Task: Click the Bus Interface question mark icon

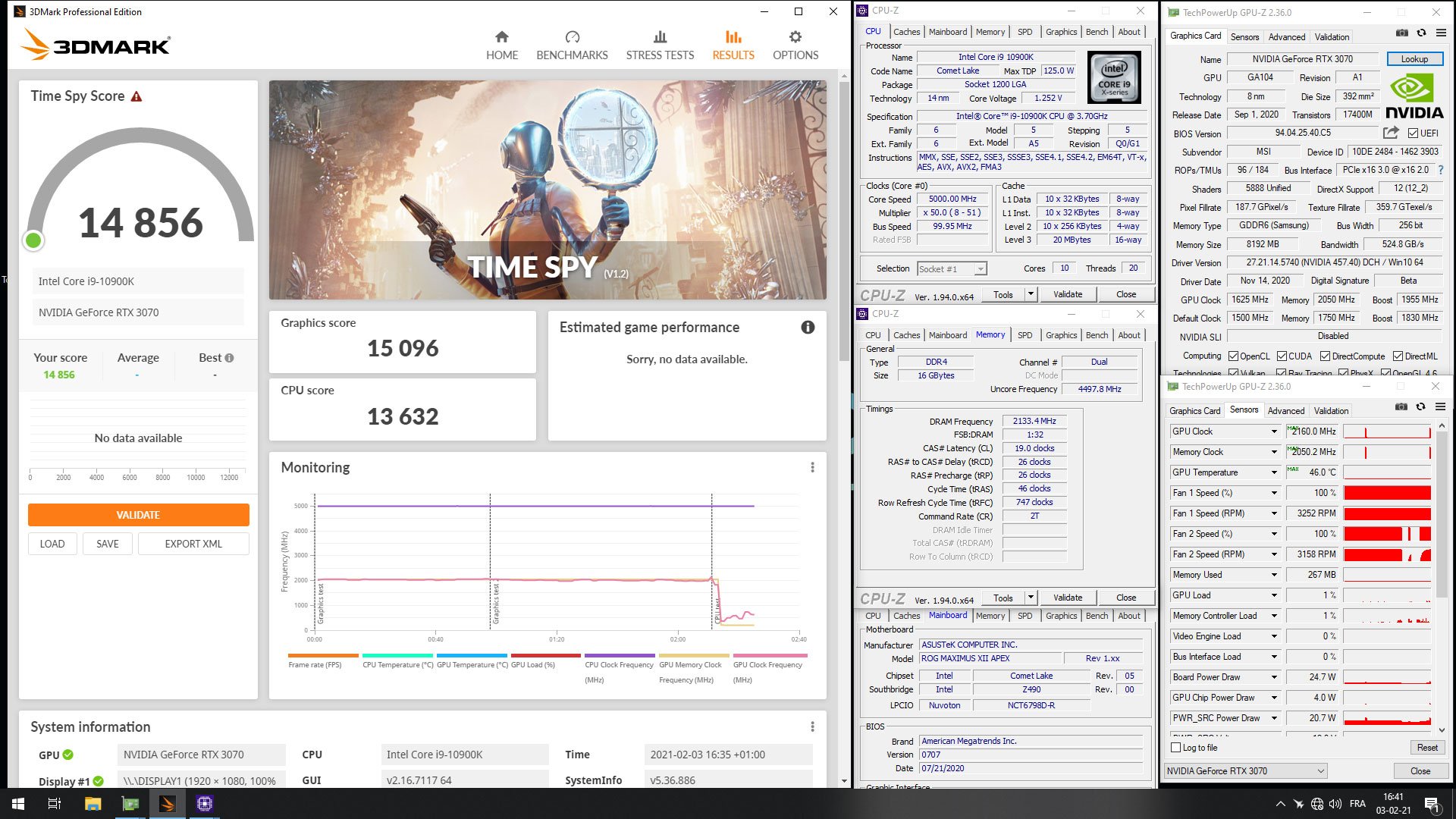Action: pos(1441,170)
